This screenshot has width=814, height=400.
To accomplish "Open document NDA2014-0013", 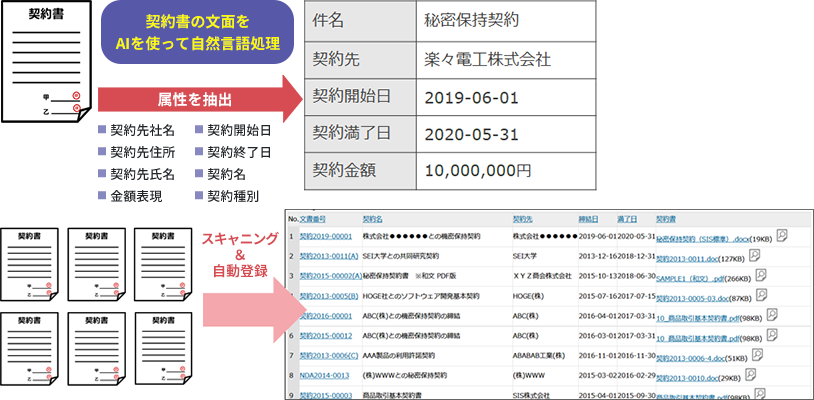I will click(324, 376).
